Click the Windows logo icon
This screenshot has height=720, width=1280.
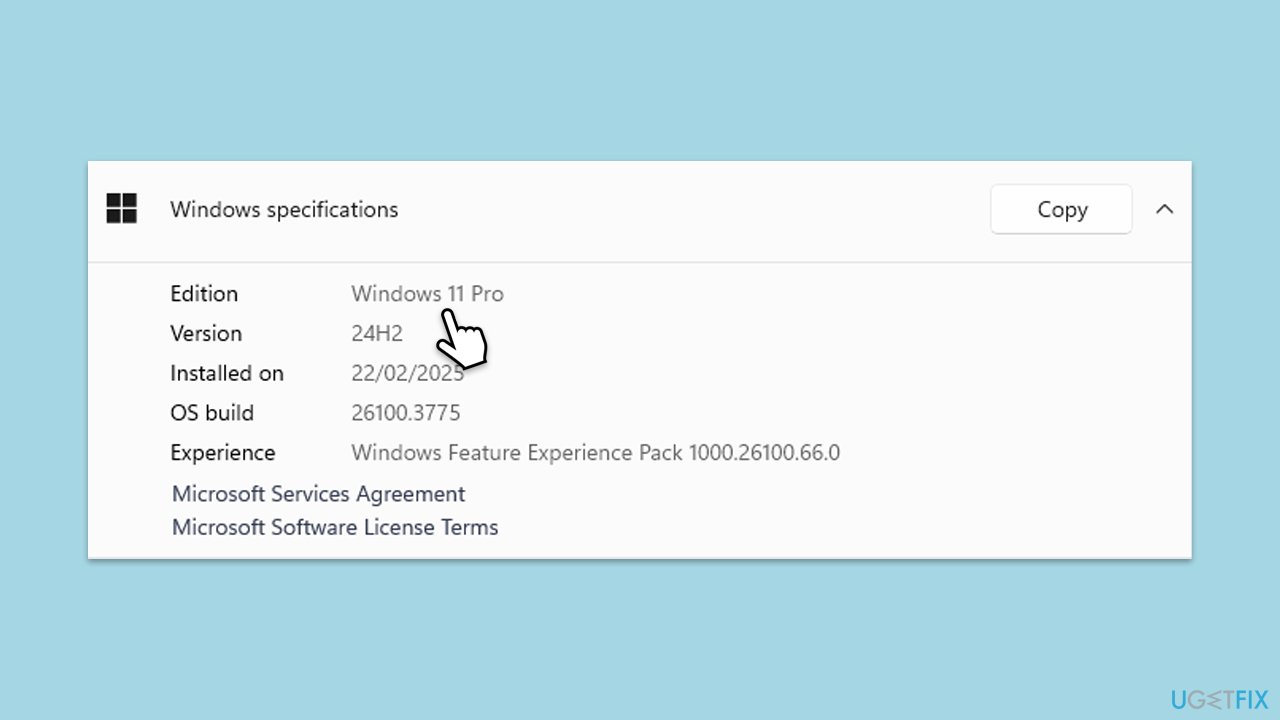point(122,209)
